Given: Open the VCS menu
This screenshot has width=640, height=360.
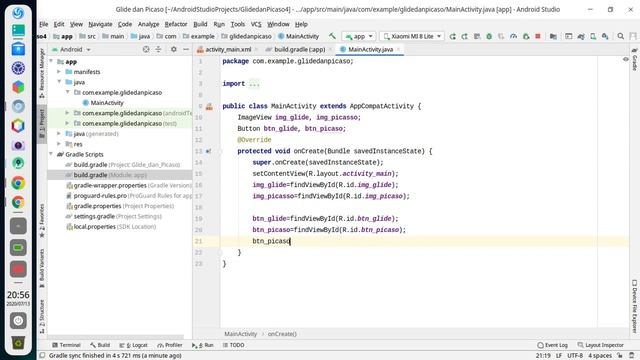Looking at the screenshot, I should pyautogui.click(x=256, y=24).
